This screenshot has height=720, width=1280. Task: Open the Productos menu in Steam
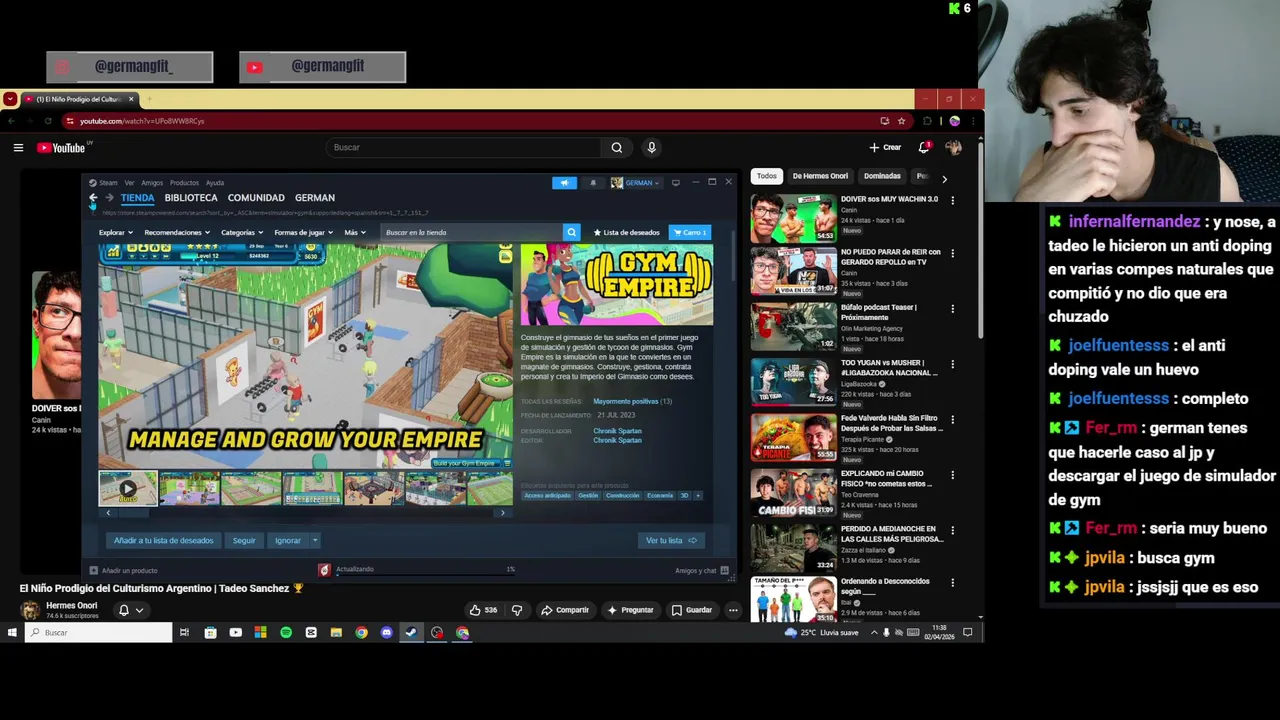(184, 183)
